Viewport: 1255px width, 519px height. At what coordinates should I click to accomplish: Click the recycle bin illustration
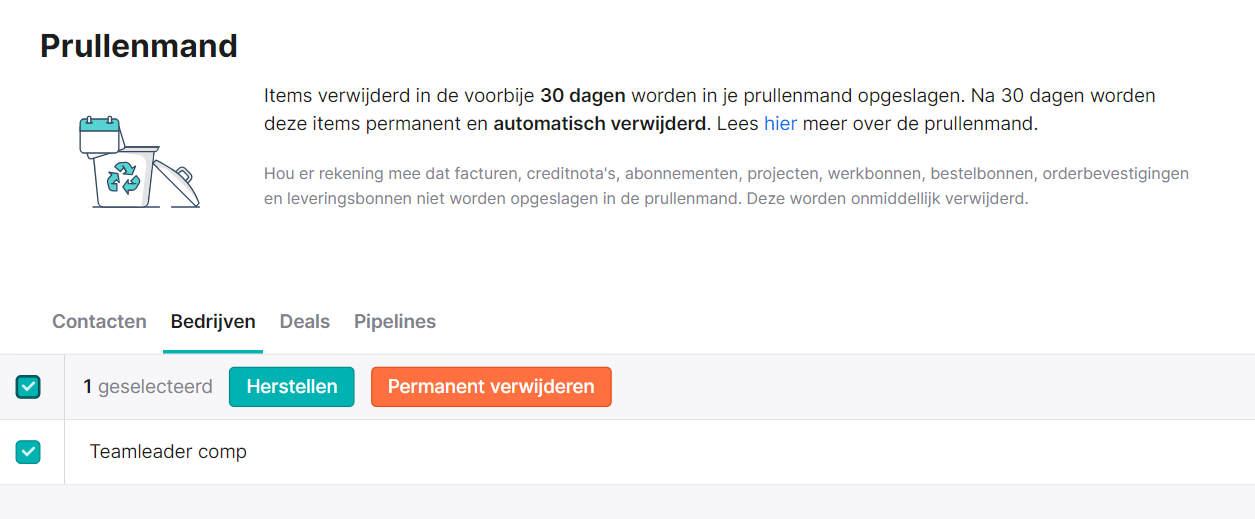(x=139, y=162)
